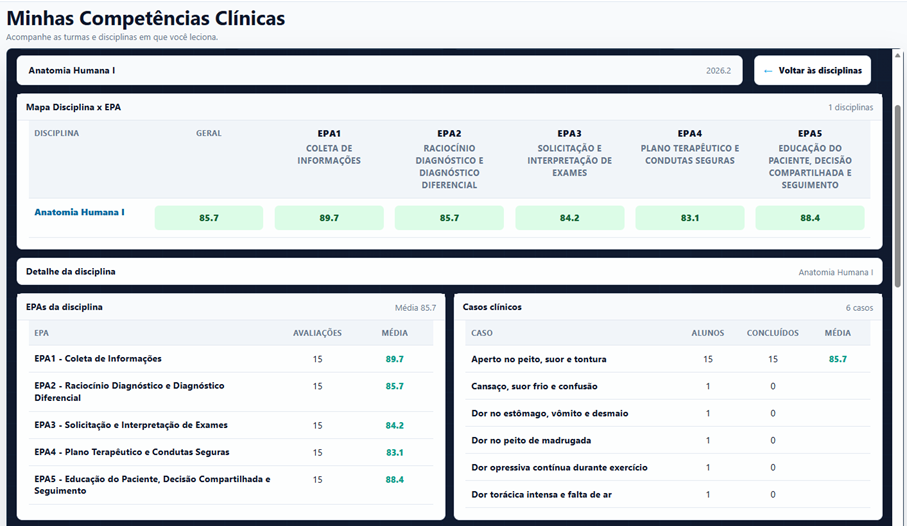Click the ALUNOS column header
Screen dimensions: 907x529
coord(707,333)
